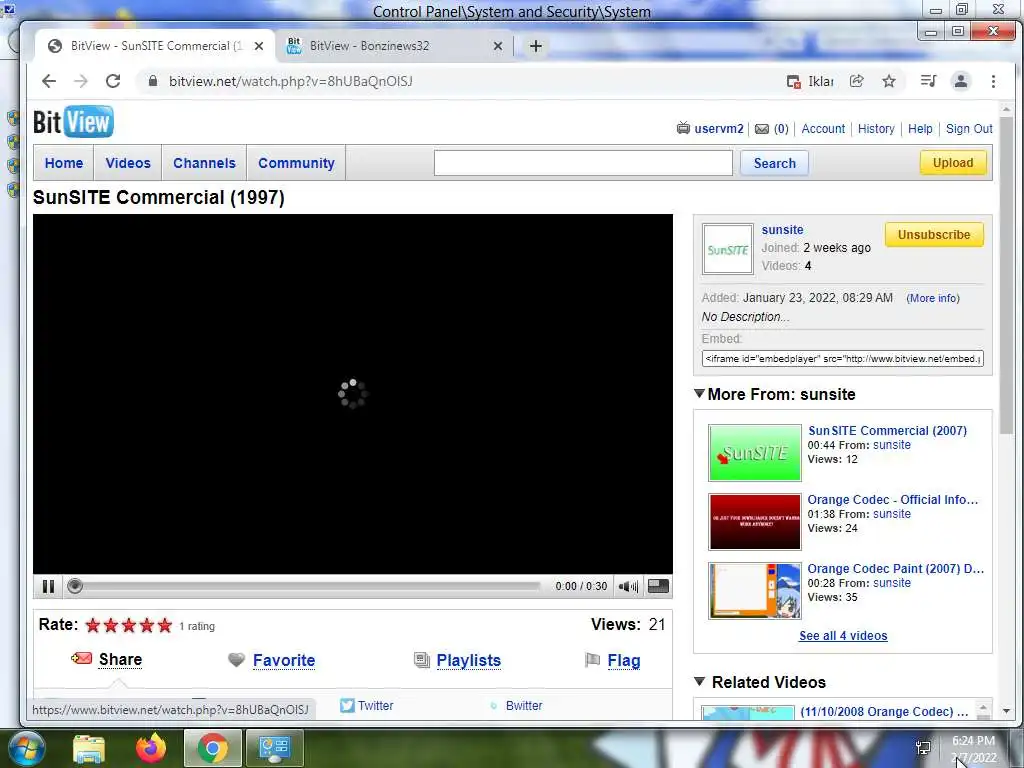Click the Unsubscribe button
Screen dimensions: 1024x768
[934, 234]
